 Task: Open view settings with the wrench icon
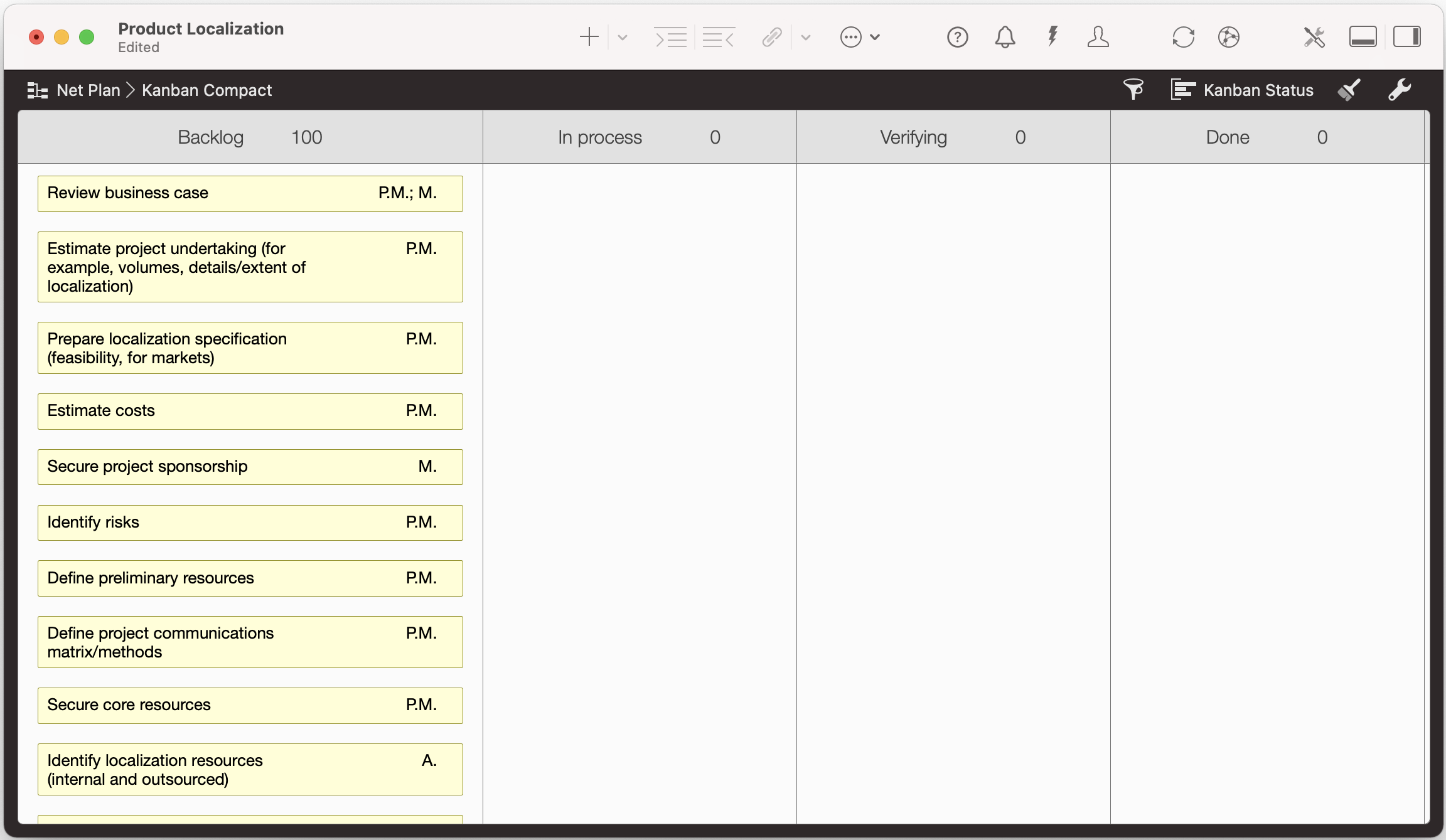(1400, 90)
